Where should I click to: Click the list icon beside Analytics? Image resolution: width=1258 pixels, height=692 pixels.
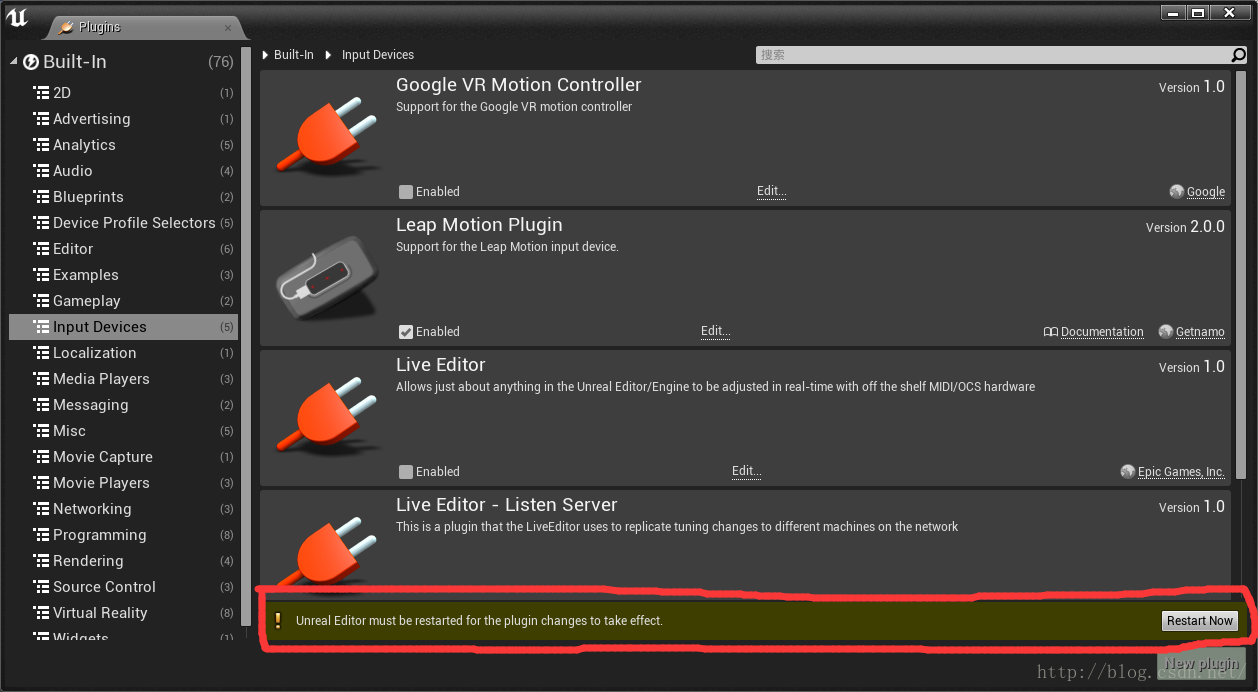(41, 145)
